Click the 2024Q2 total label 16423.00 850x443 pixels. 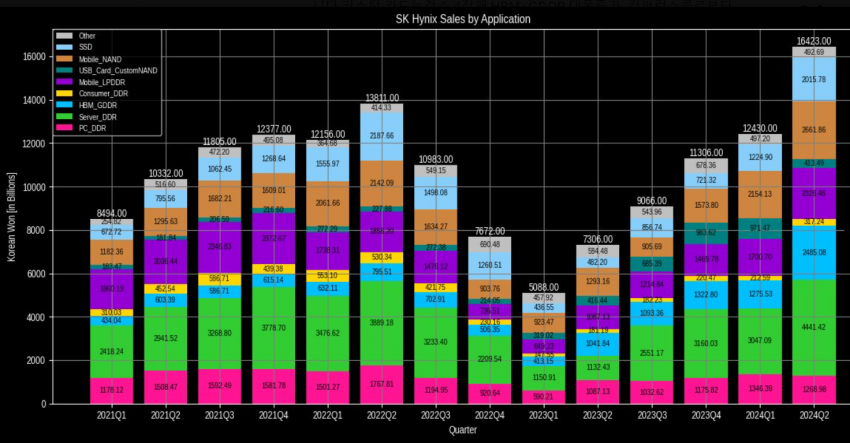(x=816, y=41)
